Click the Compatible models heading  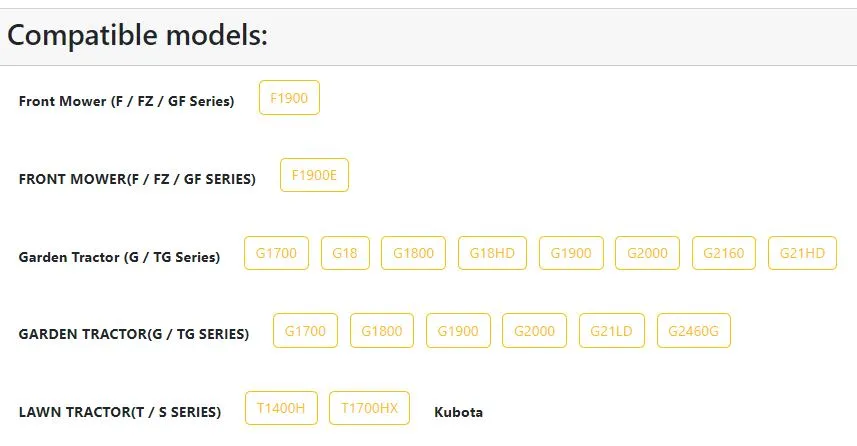click(138, 36)
